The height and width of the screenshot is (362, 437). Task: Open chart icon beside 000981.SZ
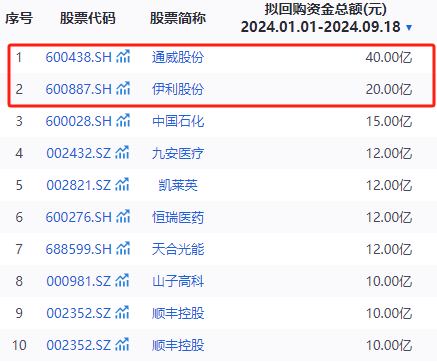coord(122,280)
